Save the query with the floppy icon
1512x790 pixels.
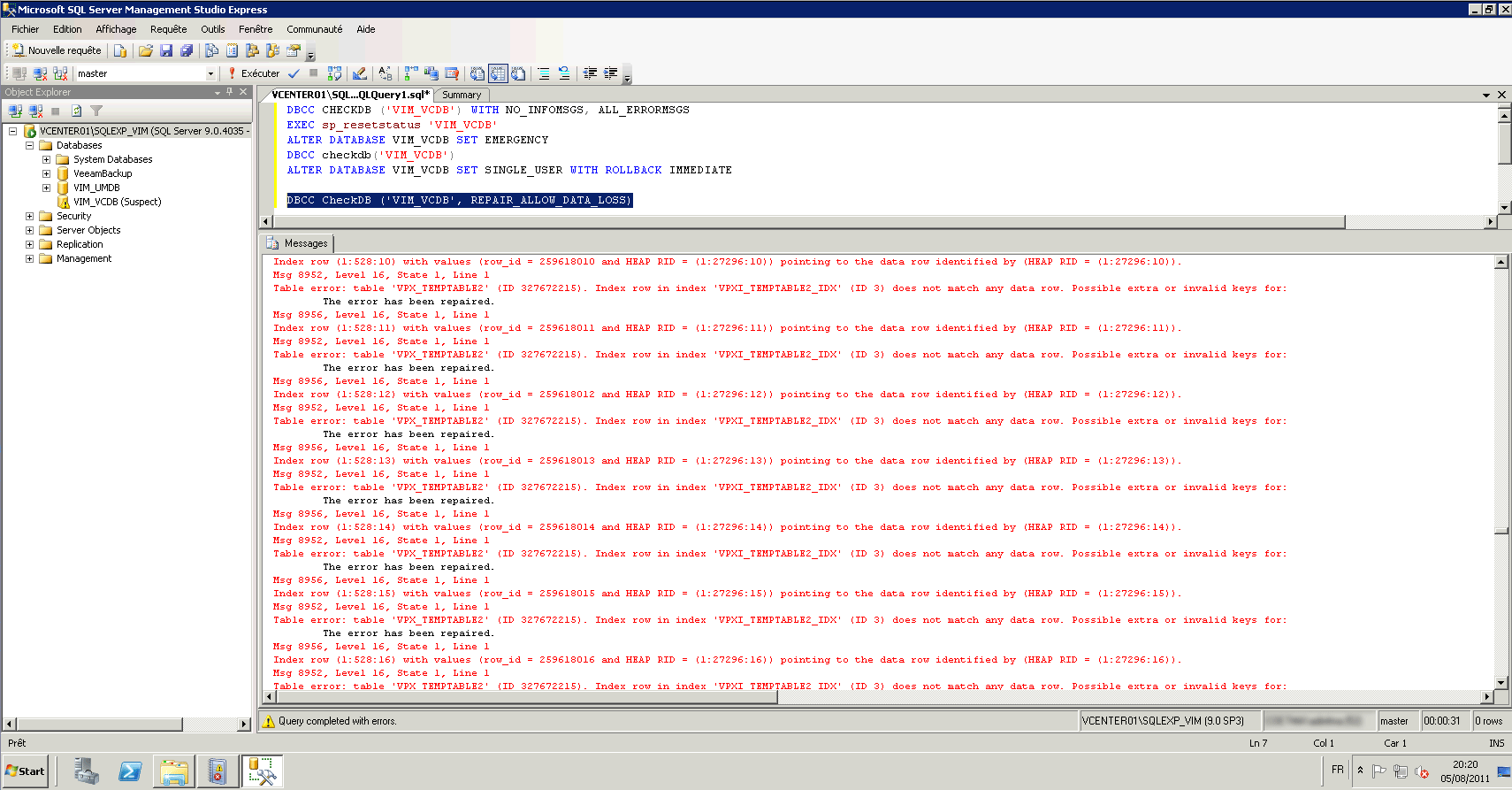165,50
